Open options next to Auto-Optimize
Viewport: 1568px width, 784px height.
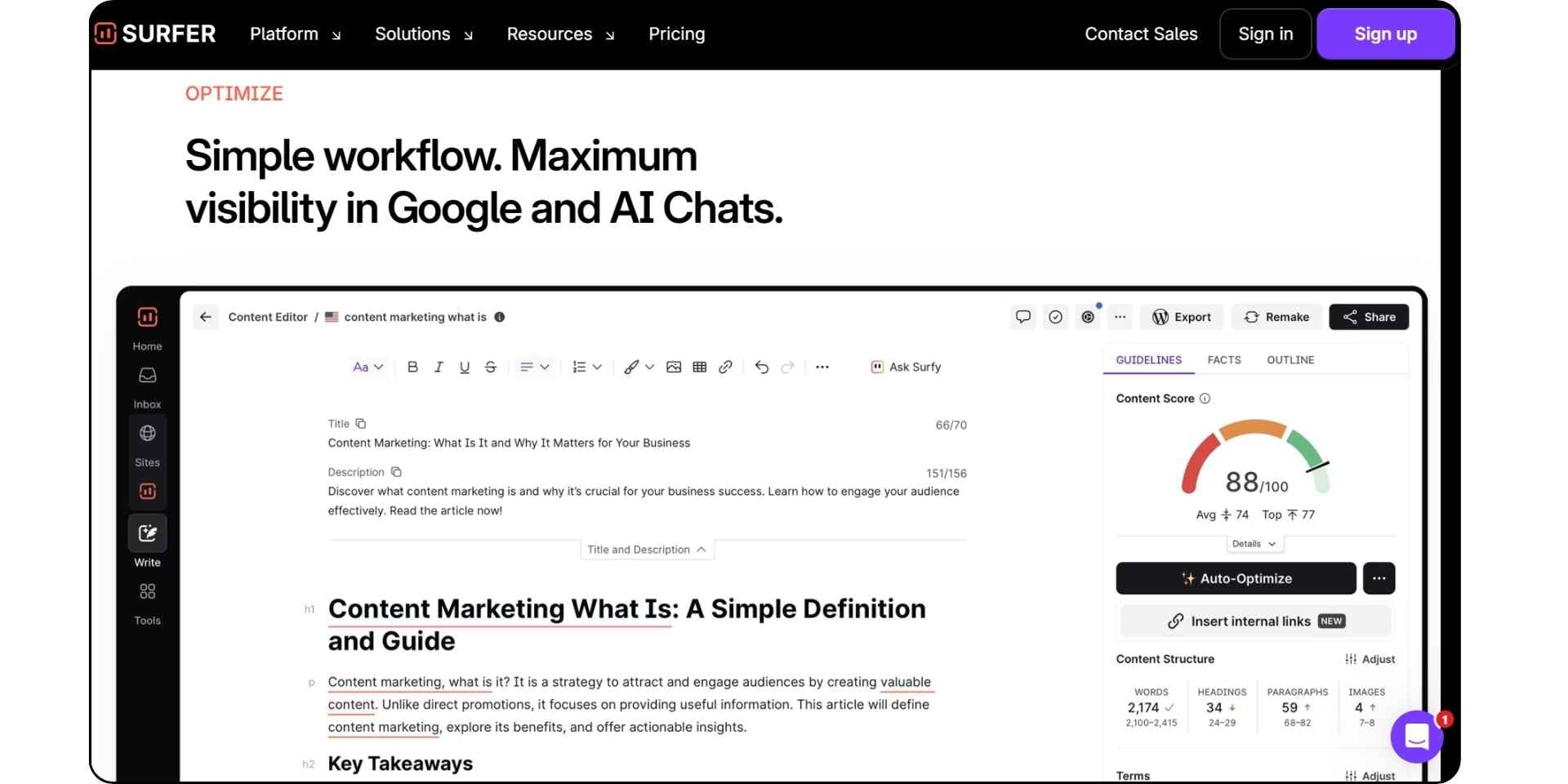pos(1379,578)
